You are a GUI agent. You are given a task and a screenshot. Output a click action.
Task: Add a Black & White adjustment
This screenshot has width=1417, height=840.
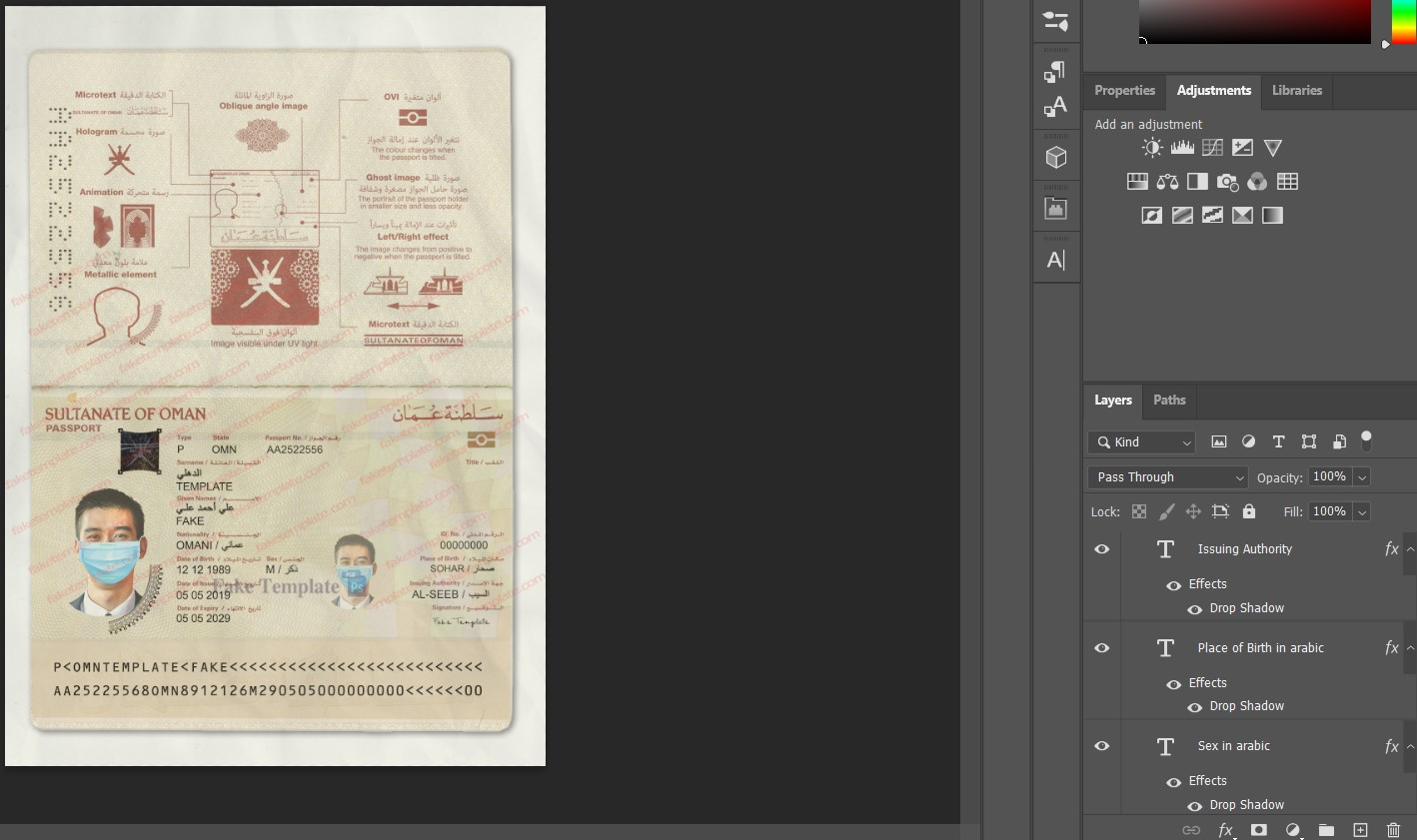click(1197, 181)
